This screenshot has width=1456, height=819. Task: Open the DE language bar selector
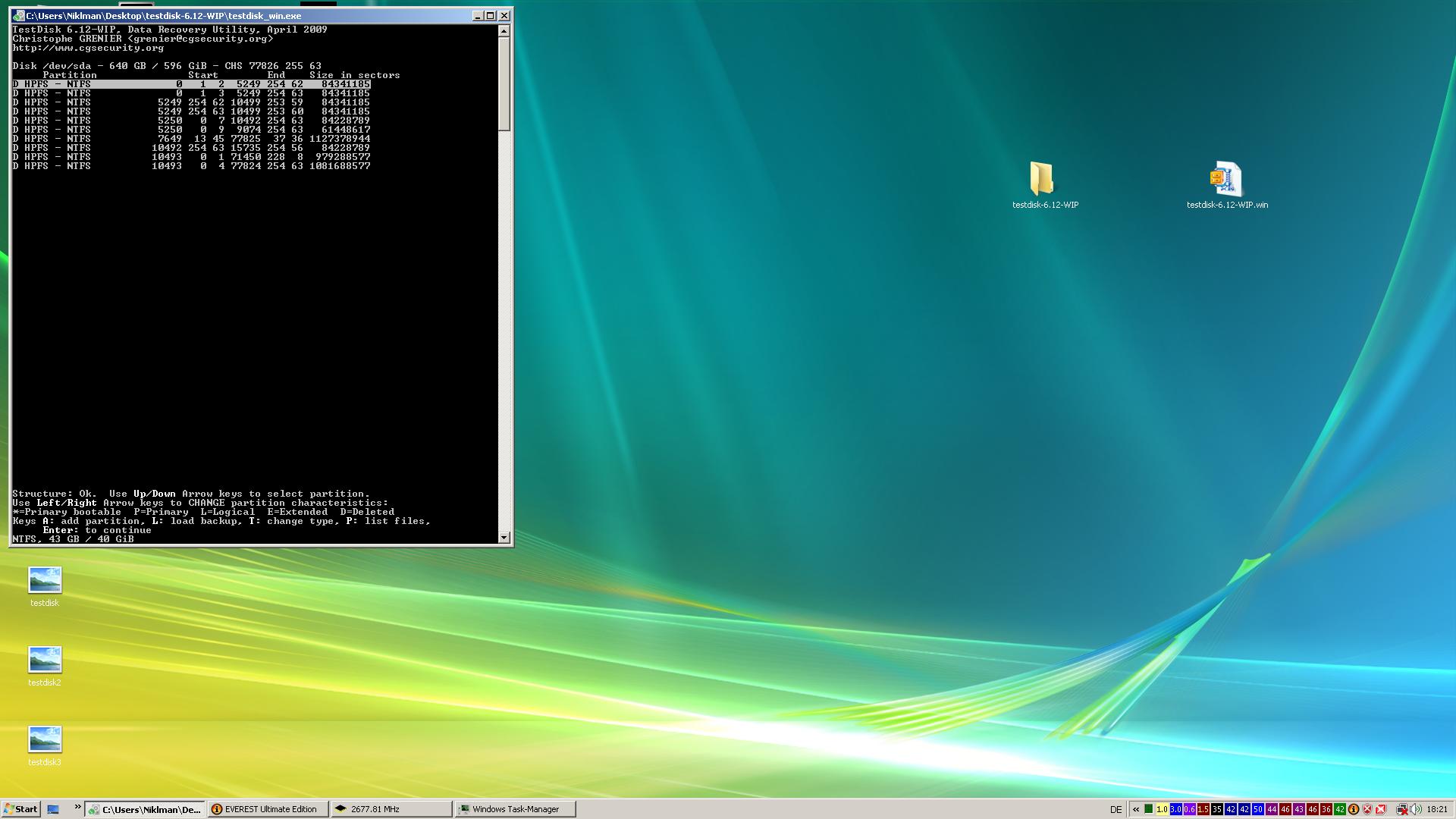pyautogui.click(x=1116, y=809)
